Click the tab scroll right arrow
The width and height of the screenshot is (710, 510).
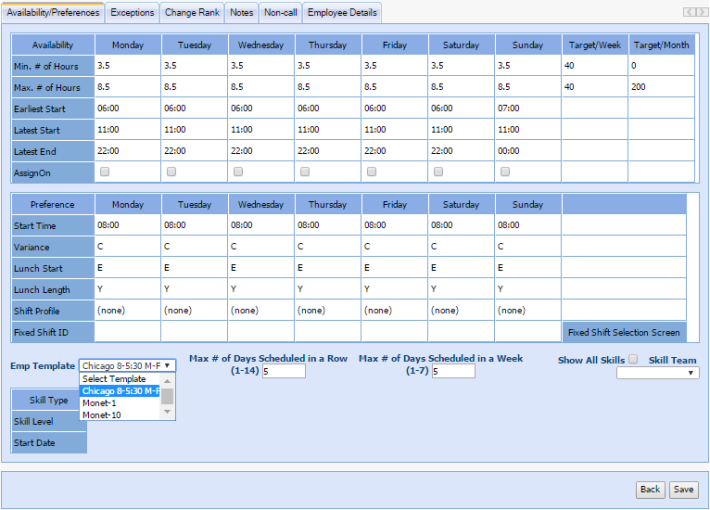pyautogui.click(x=701, y=12)
